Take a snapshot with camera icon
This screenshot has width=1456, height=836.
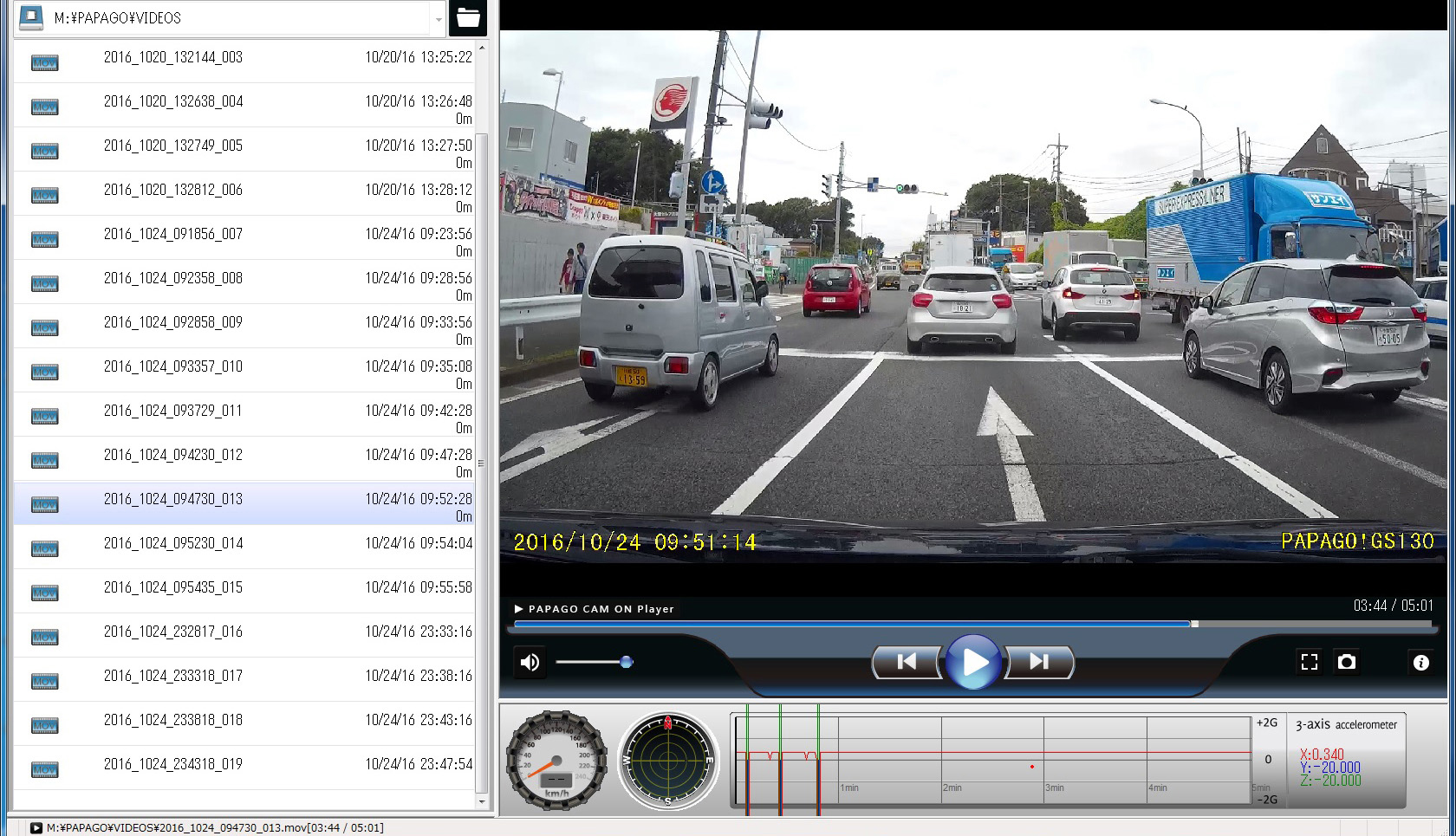pyautogui.click(x=1346, y=663)
